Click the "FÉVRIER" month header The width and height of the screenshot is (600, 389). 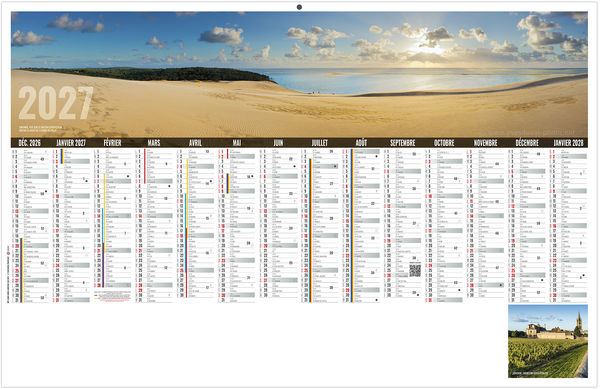pos(112,143)
